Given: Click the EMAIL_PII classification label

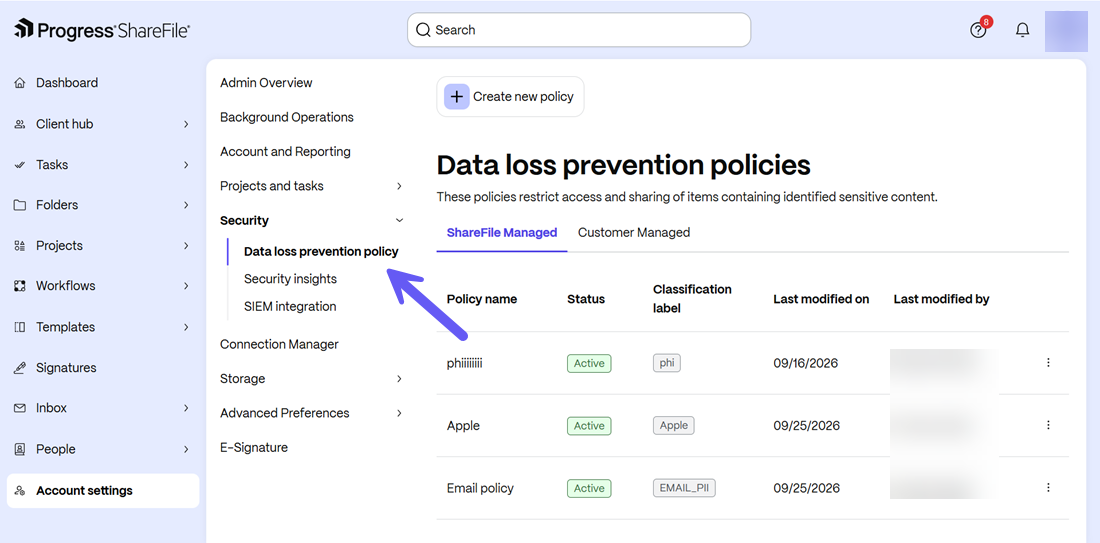Looking at the screenshot, I should [x=684, y=488].
